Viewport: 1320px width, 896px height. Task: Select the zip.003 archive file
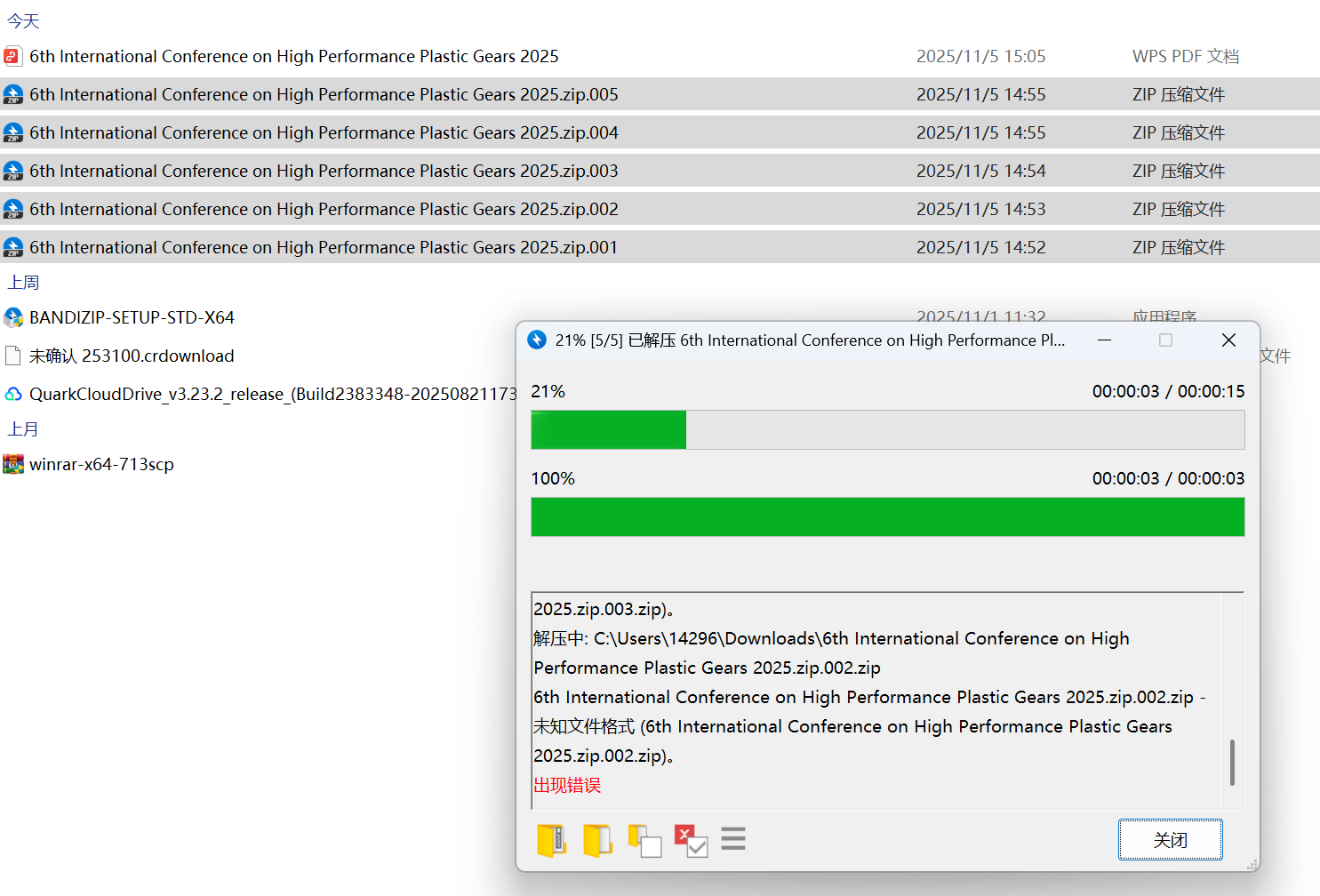[x=324, y=172]
